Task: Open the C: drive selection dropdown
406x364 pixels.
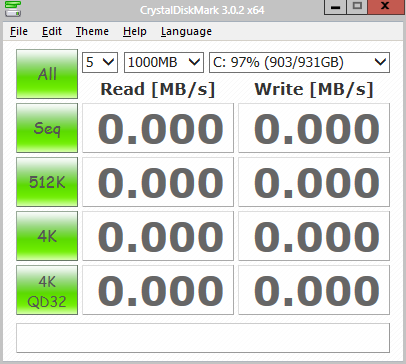Action: [299, 62]
